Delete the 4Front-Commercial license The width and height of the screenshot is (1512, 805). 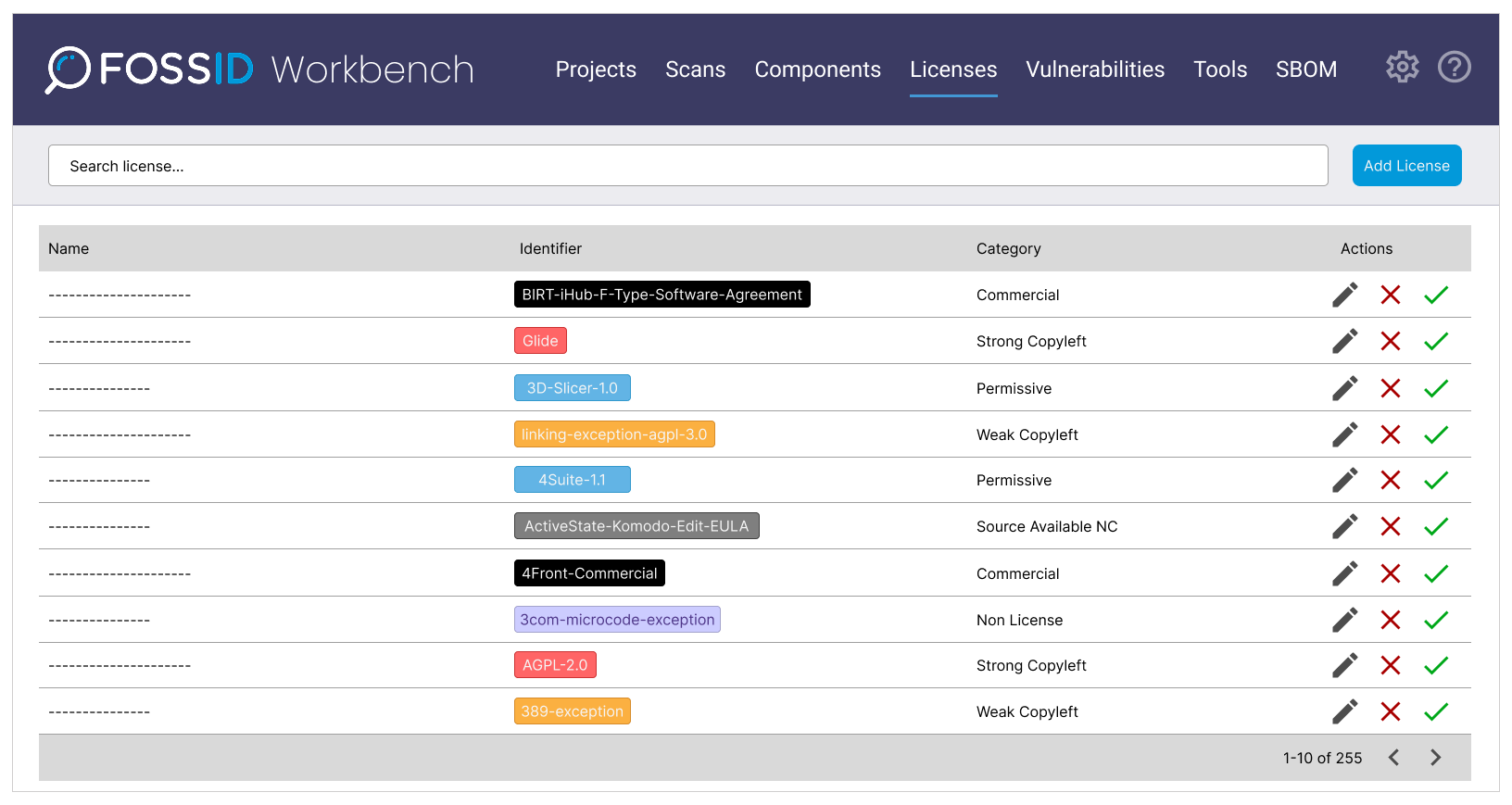tap(1391, 573)
